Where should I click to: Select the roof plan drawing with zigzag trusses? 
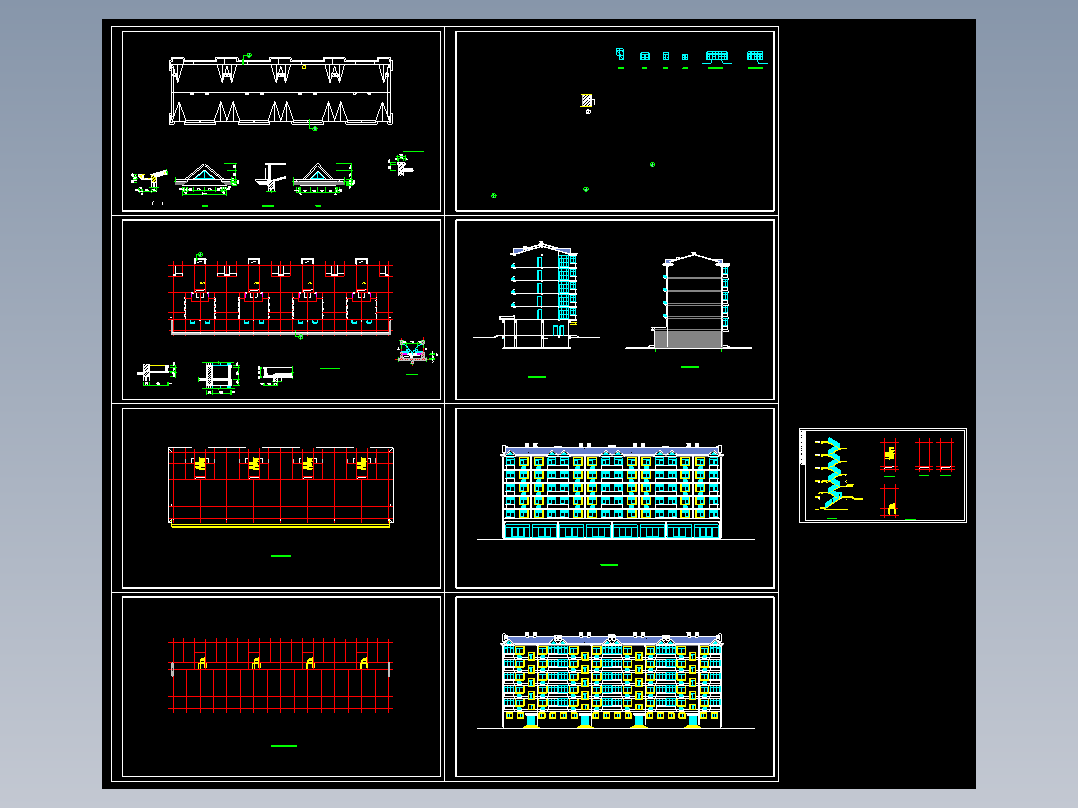(x=280, y=91)
